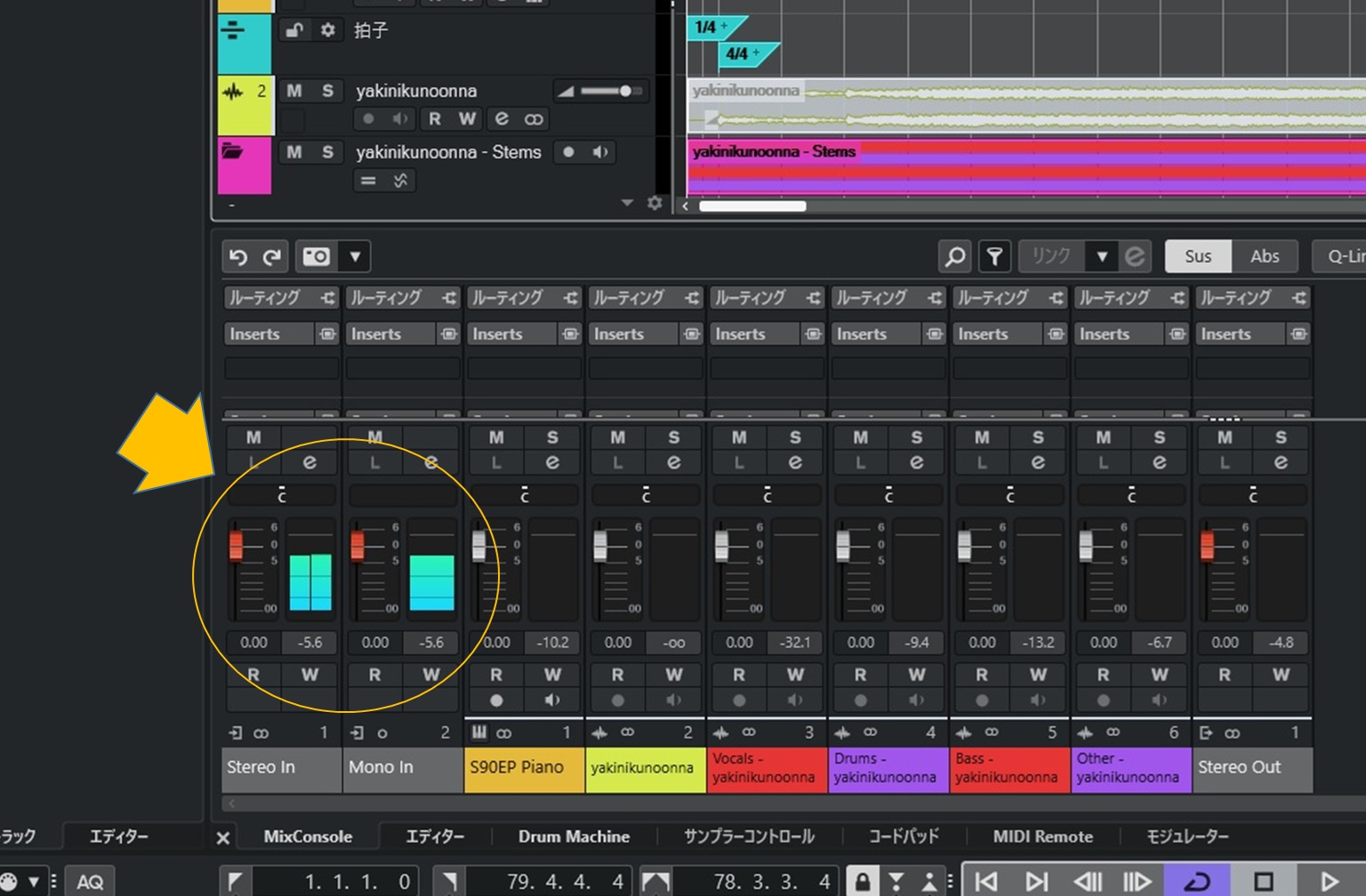Open the MIDI Remote tab
The height and width of the screenshot is (896, 1366).
1042,836
